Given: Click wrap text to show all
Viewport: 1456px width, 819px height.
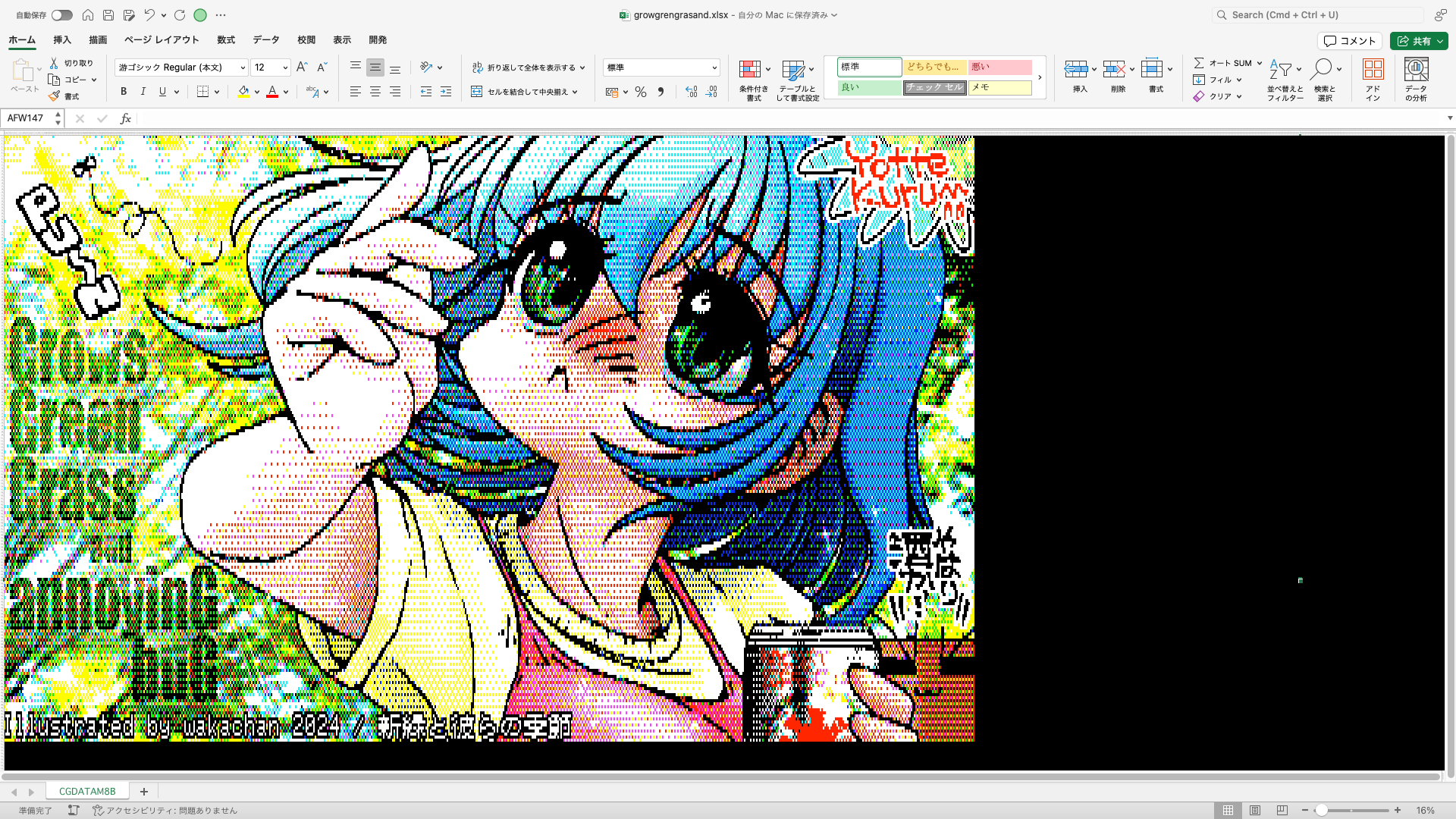Looking at the screenshot, I should coord(529,67).
